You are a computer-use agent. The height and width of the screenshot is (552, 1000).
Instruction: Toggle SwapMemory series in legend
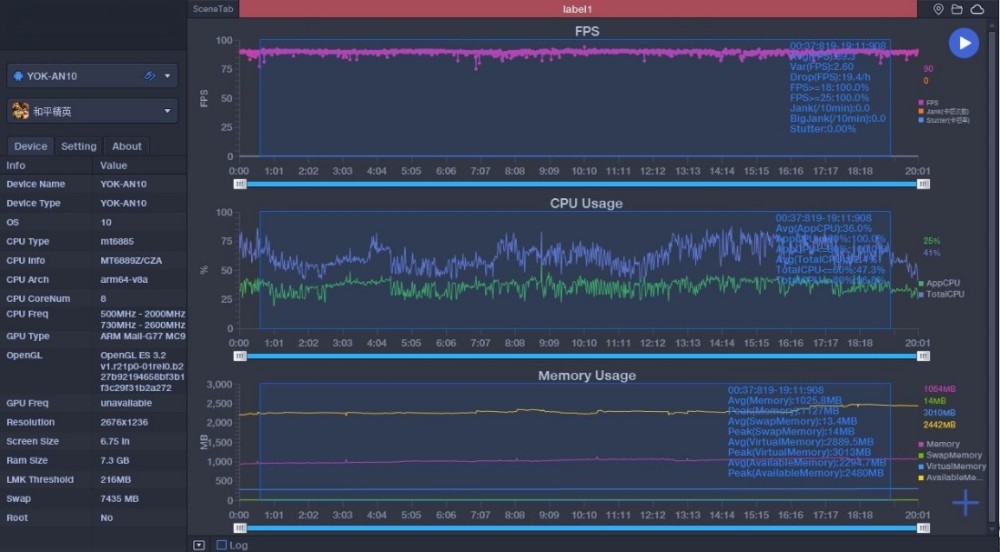(950, 455)
